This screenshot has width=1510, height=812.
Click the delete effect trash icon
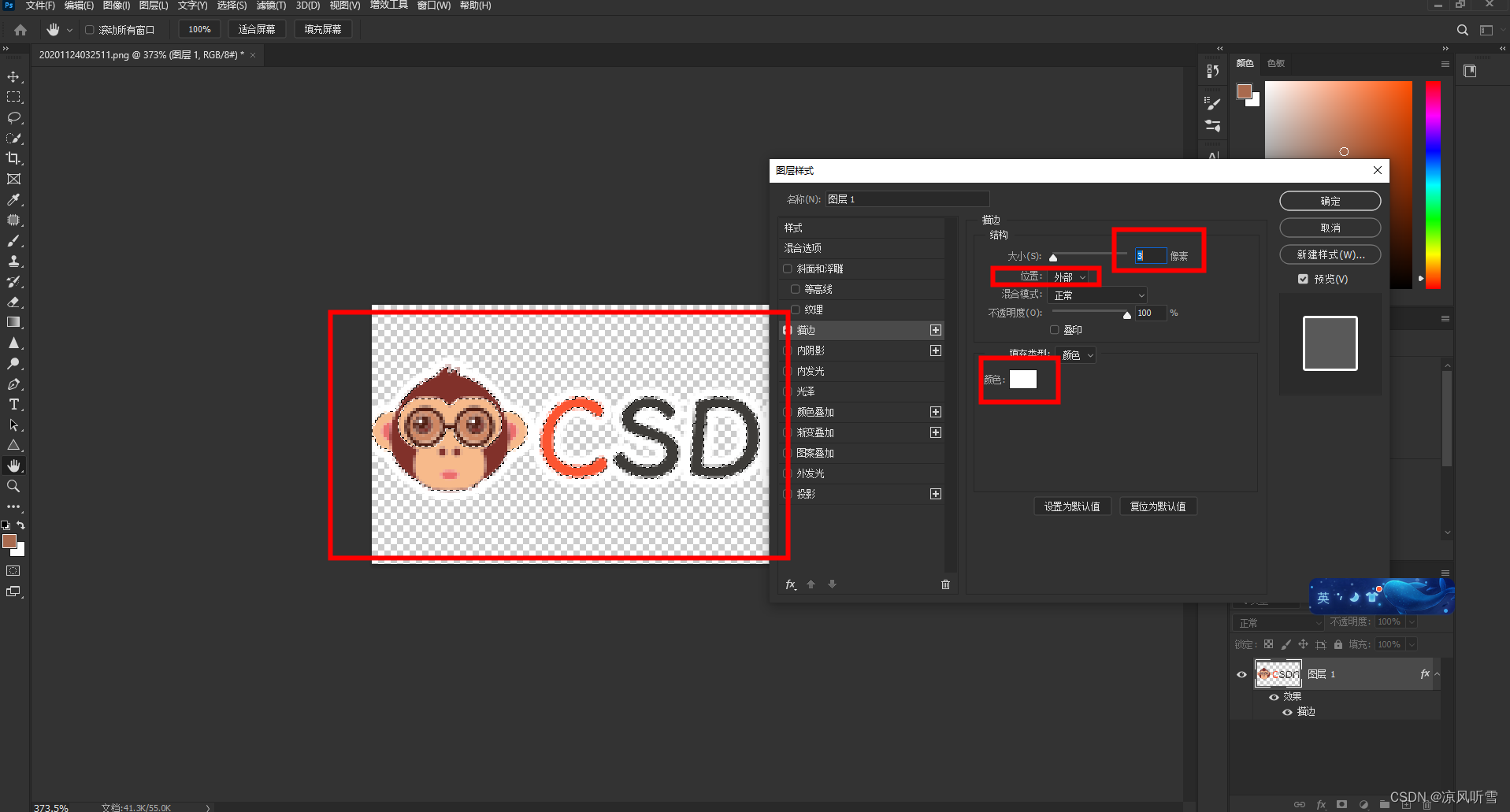click(x=945, y=584)
